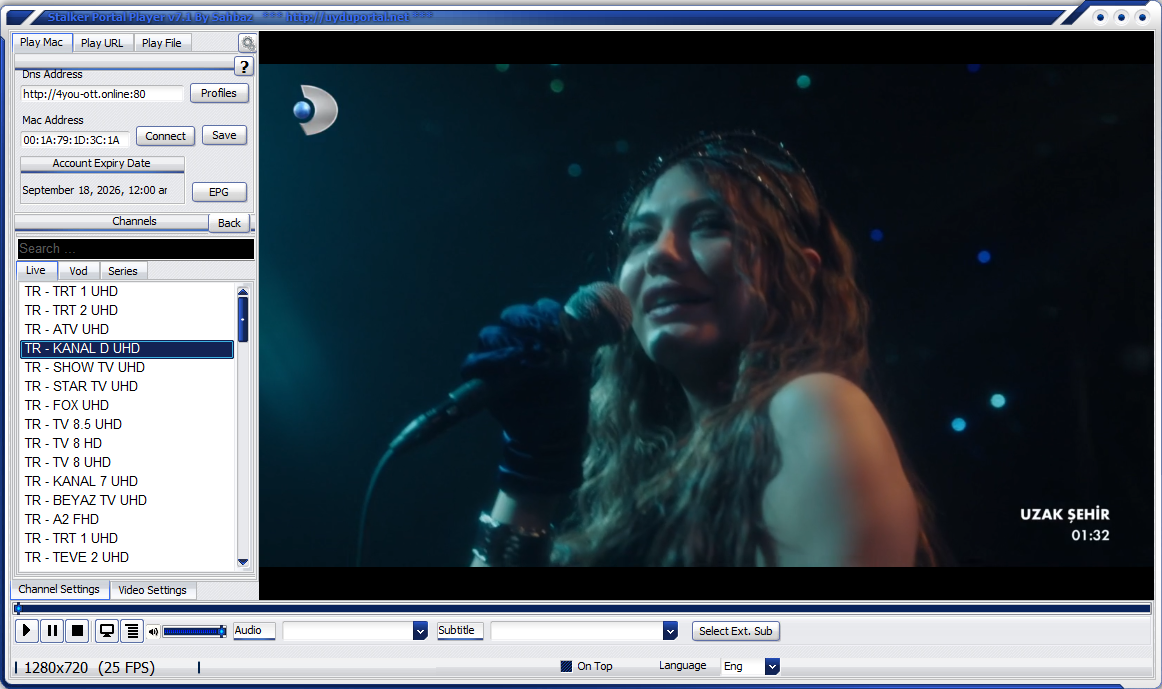Viewport: 1162px width, 689px height.
Task: Click the question mark help button
Action: pyautogui.click(x=244, y=67)
